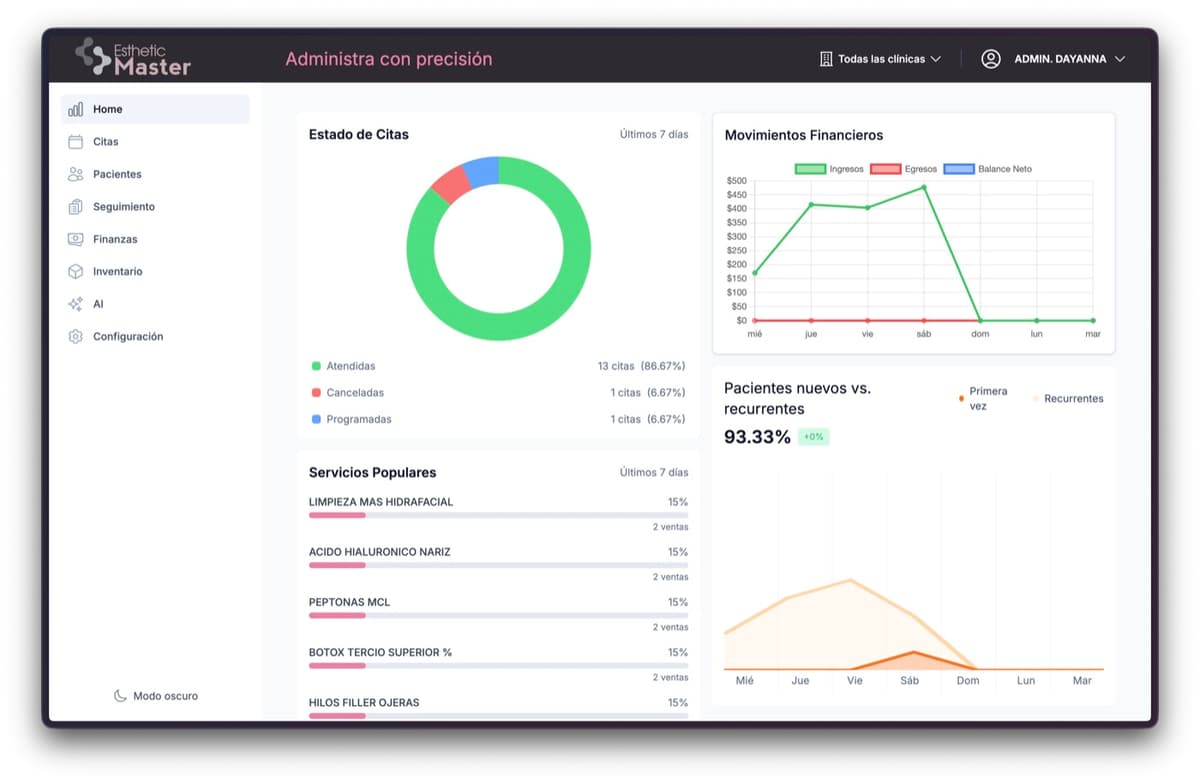The image size is (1200, 783).
Task: Click the Pacientes nuevos vs. recurrentes title
Action: point(797,398)
